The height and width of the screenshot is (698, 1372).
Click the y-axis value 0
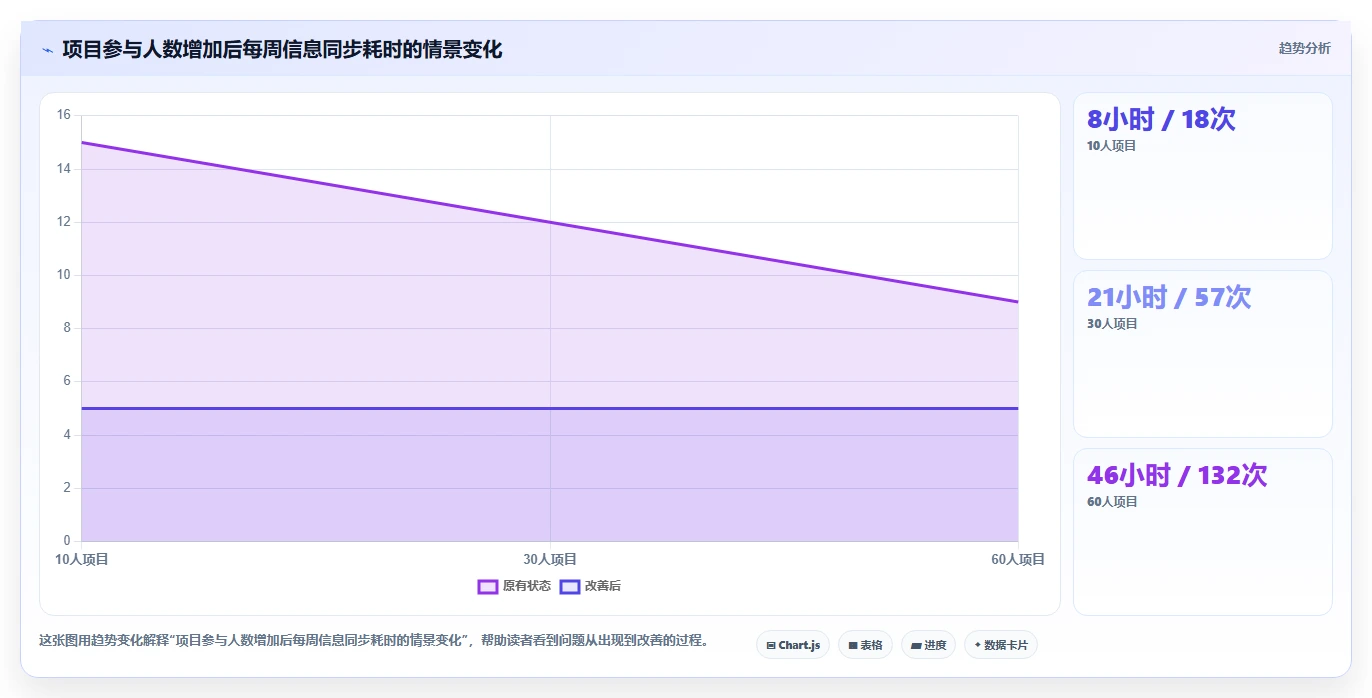67,541
